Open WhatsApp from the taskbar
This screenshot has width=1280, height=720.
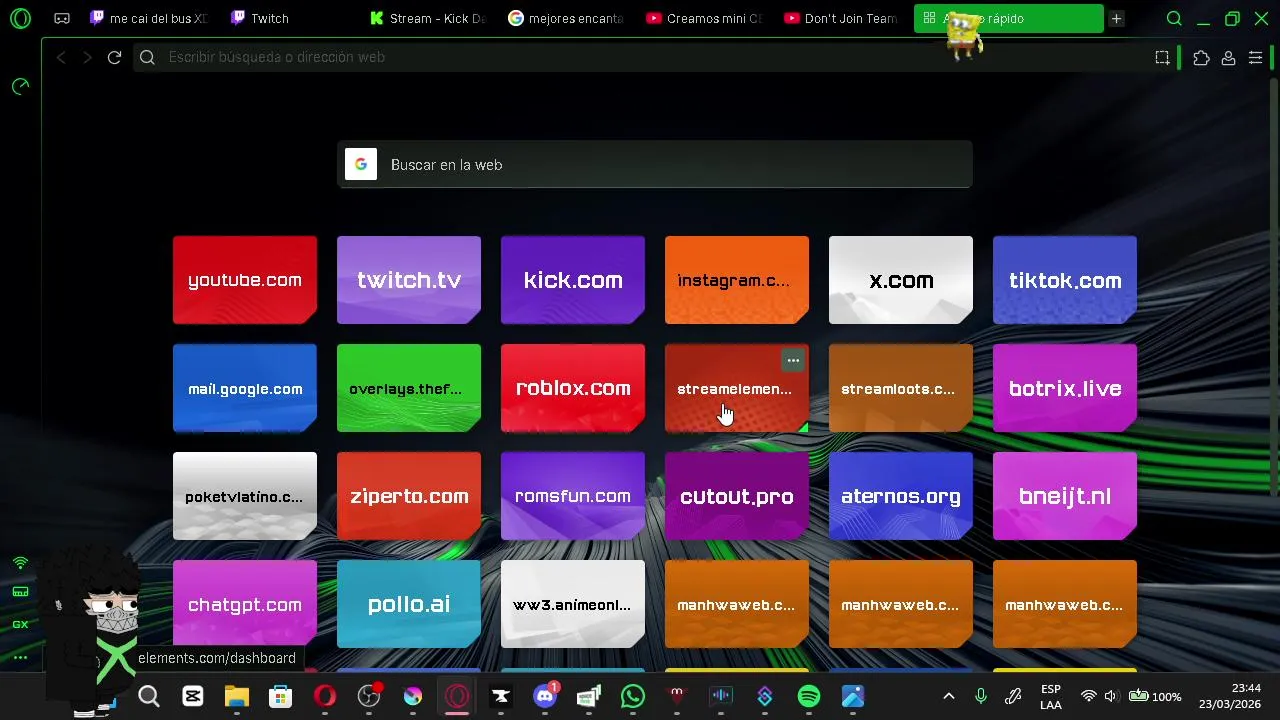point(633,696)
